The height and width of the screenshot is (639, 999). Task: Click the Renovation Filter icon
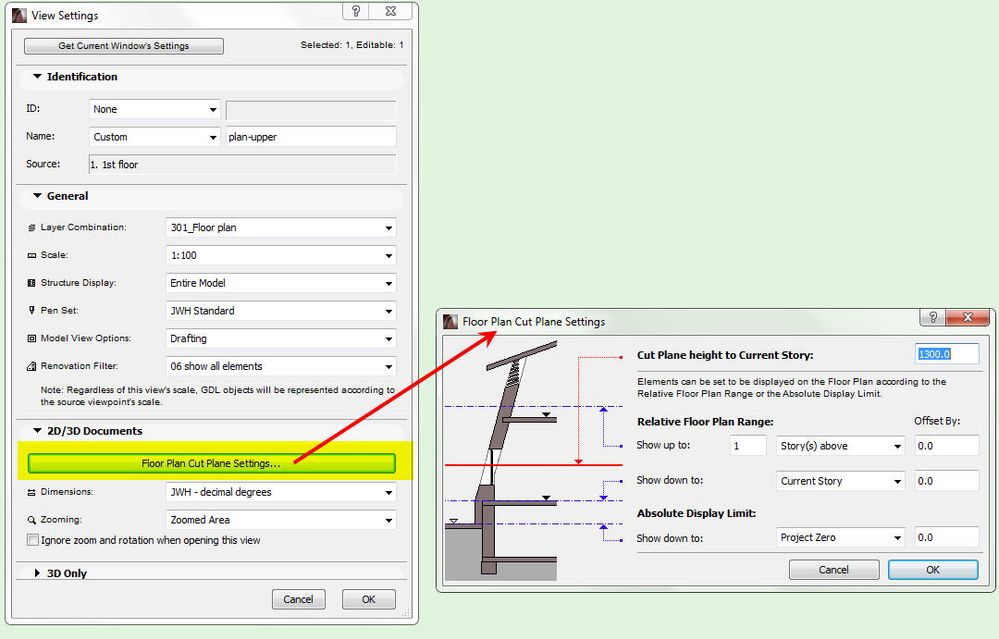point(31,366)
